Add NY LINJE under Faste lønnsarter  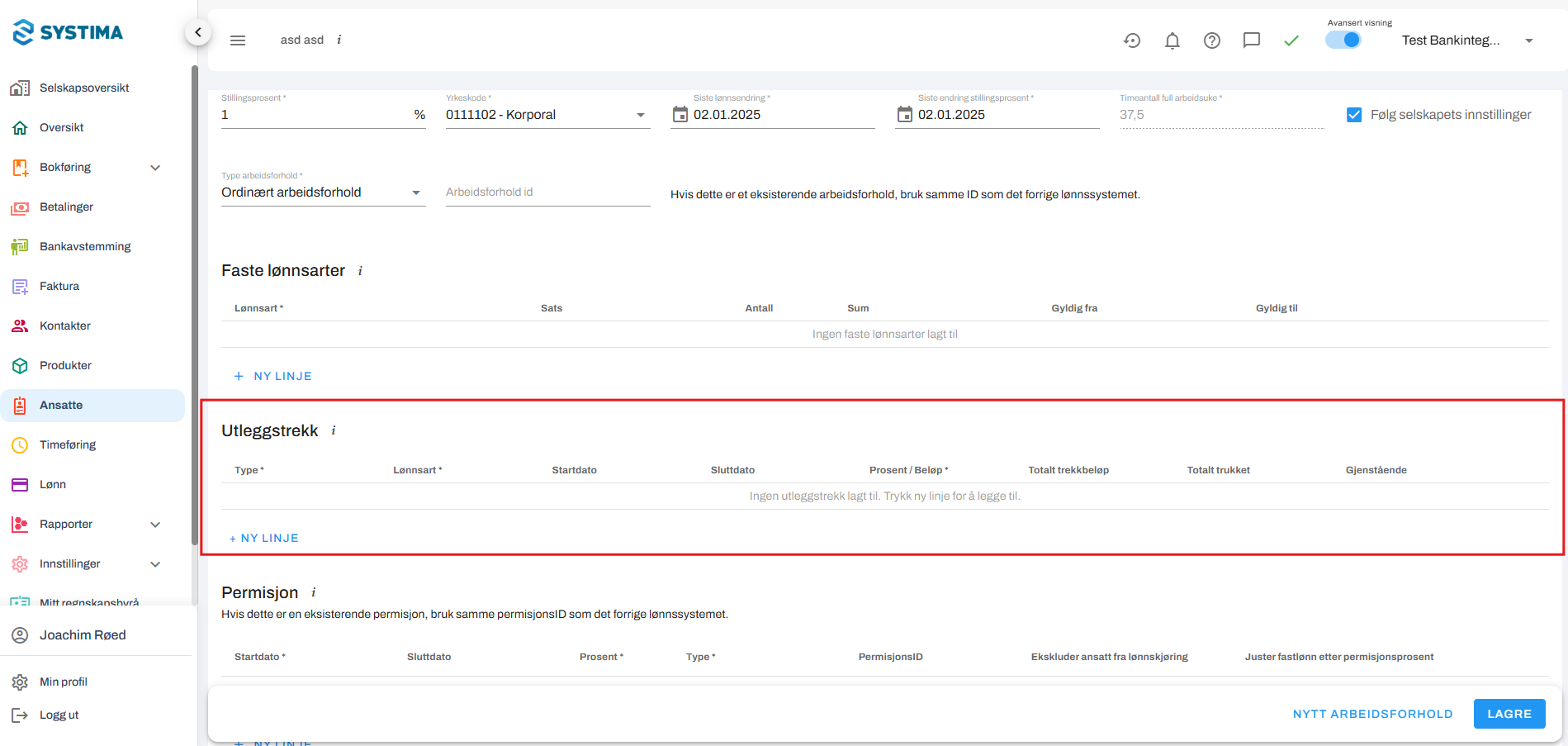[x=273, y=376]
